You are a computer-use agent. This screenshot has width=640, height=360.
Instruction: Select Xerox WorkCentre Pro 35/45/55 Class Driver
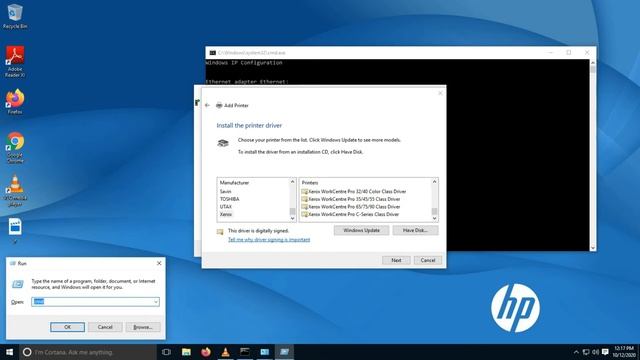pos(351,199)
